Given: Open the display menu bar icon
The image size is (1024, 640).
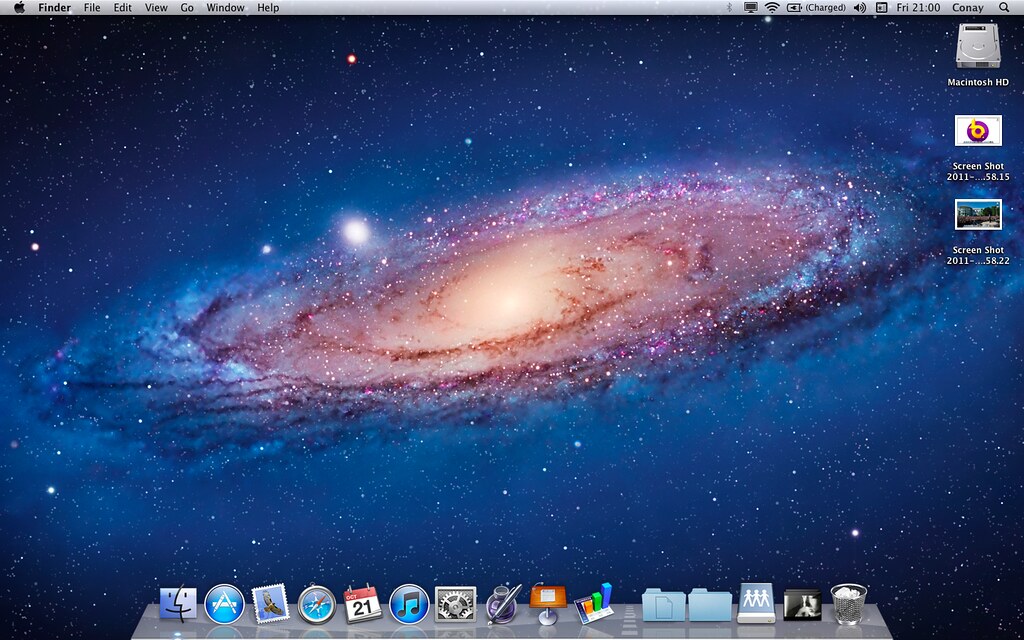Looking at the screenshot, I should (751, 8).
